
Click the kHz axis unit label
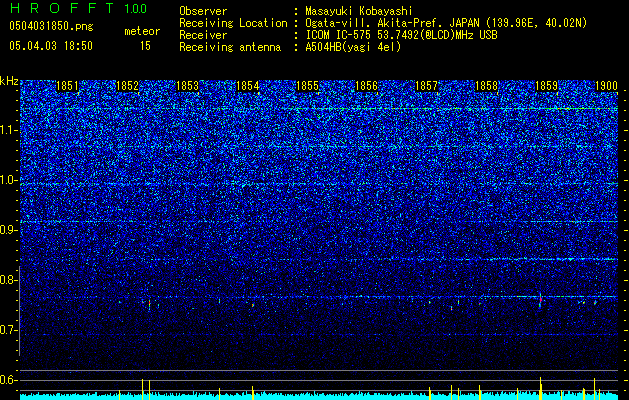coord(9,81)
